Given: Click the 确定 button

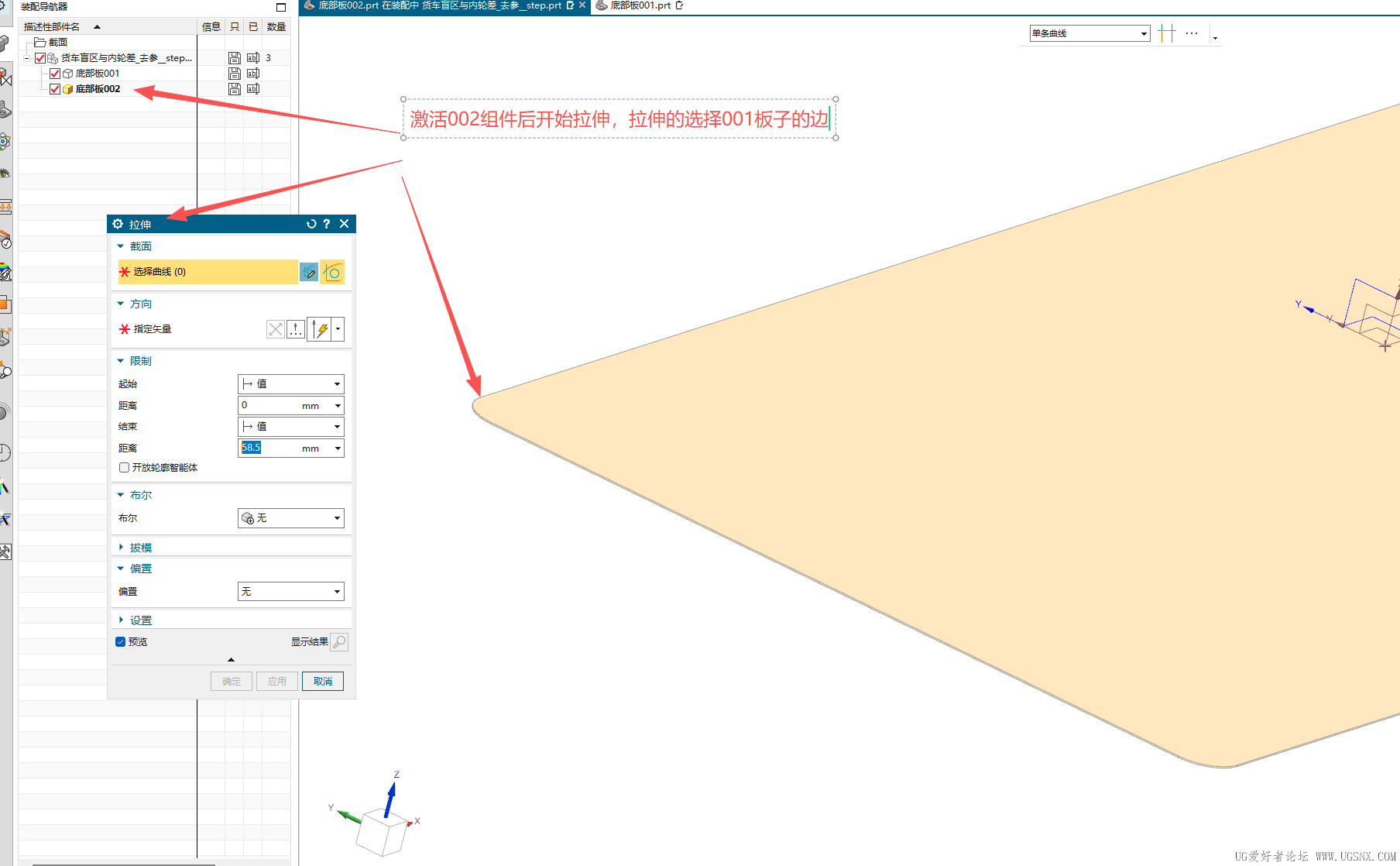Looking at the screenshot, I should (232, 682).
